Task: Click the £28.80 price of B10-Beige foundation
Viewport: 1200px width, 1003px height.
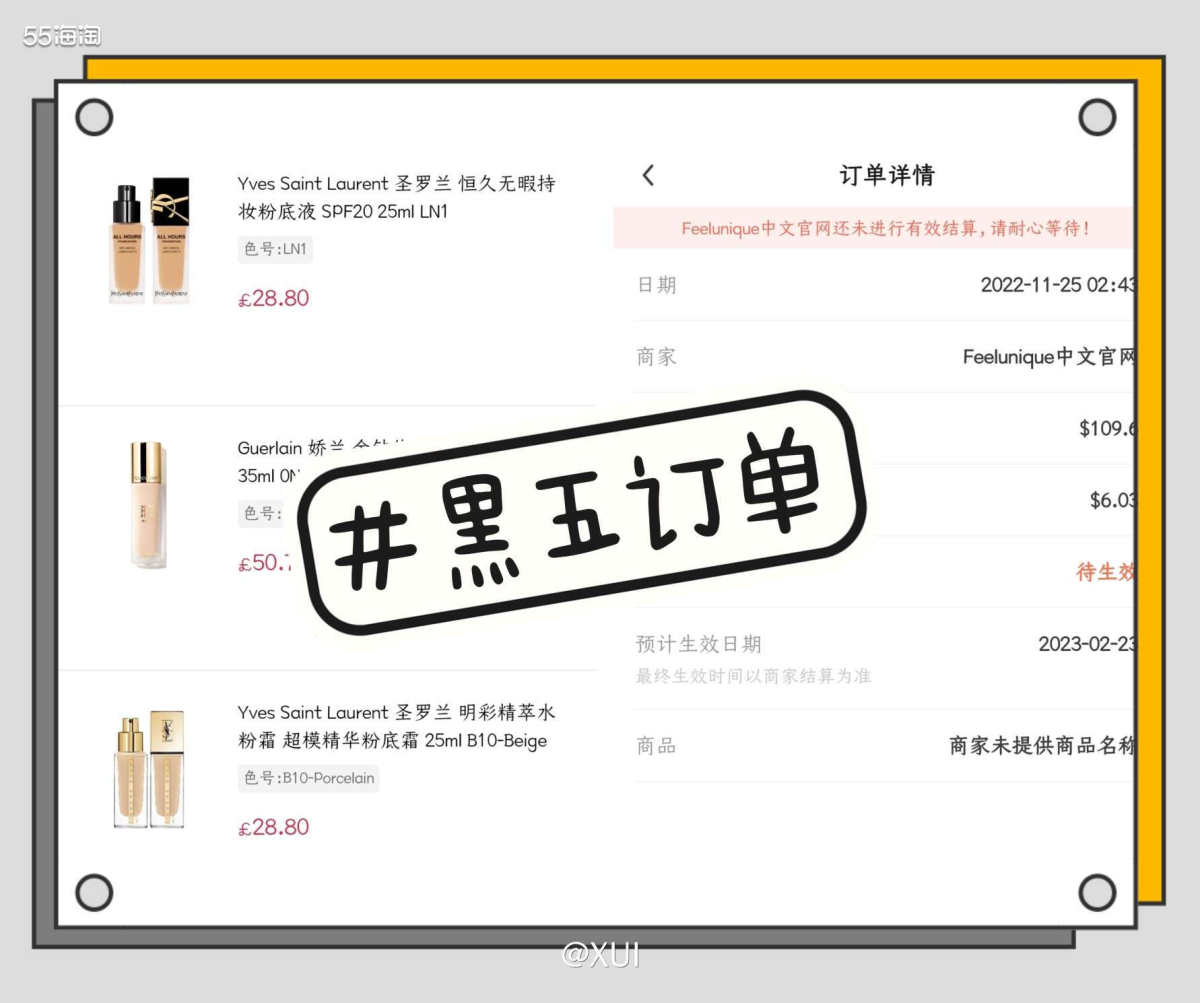Action: point(273,827)
